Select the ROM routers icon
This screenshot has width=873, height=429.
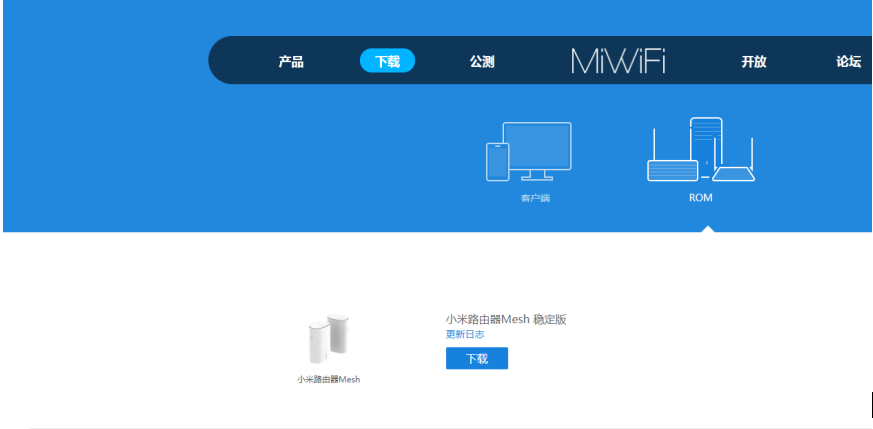701,149
